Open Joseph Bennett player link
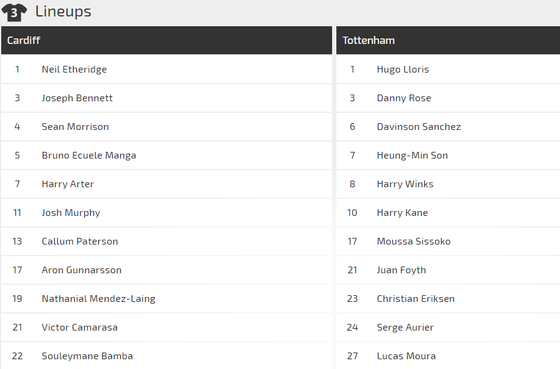 pyautogui.click(x=77, y=98)
